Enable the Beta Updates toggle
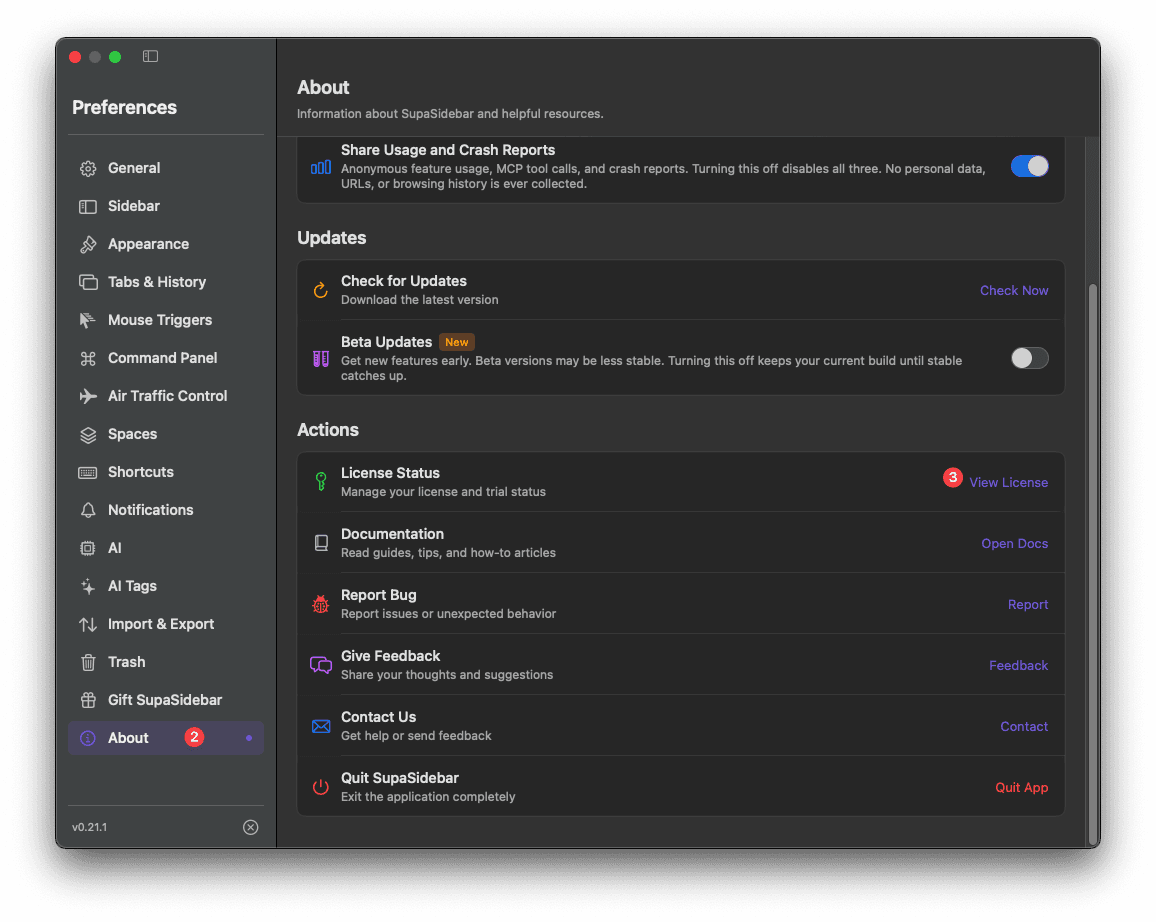Viewport: 1156px width, 922px height. [1029, 358]
